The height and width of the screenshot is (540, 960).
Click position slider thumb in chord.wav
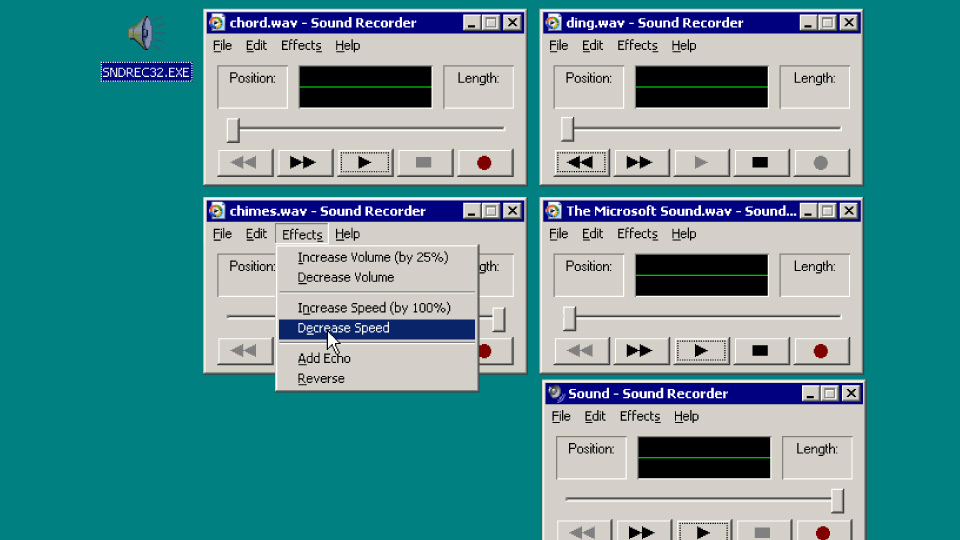233,130
